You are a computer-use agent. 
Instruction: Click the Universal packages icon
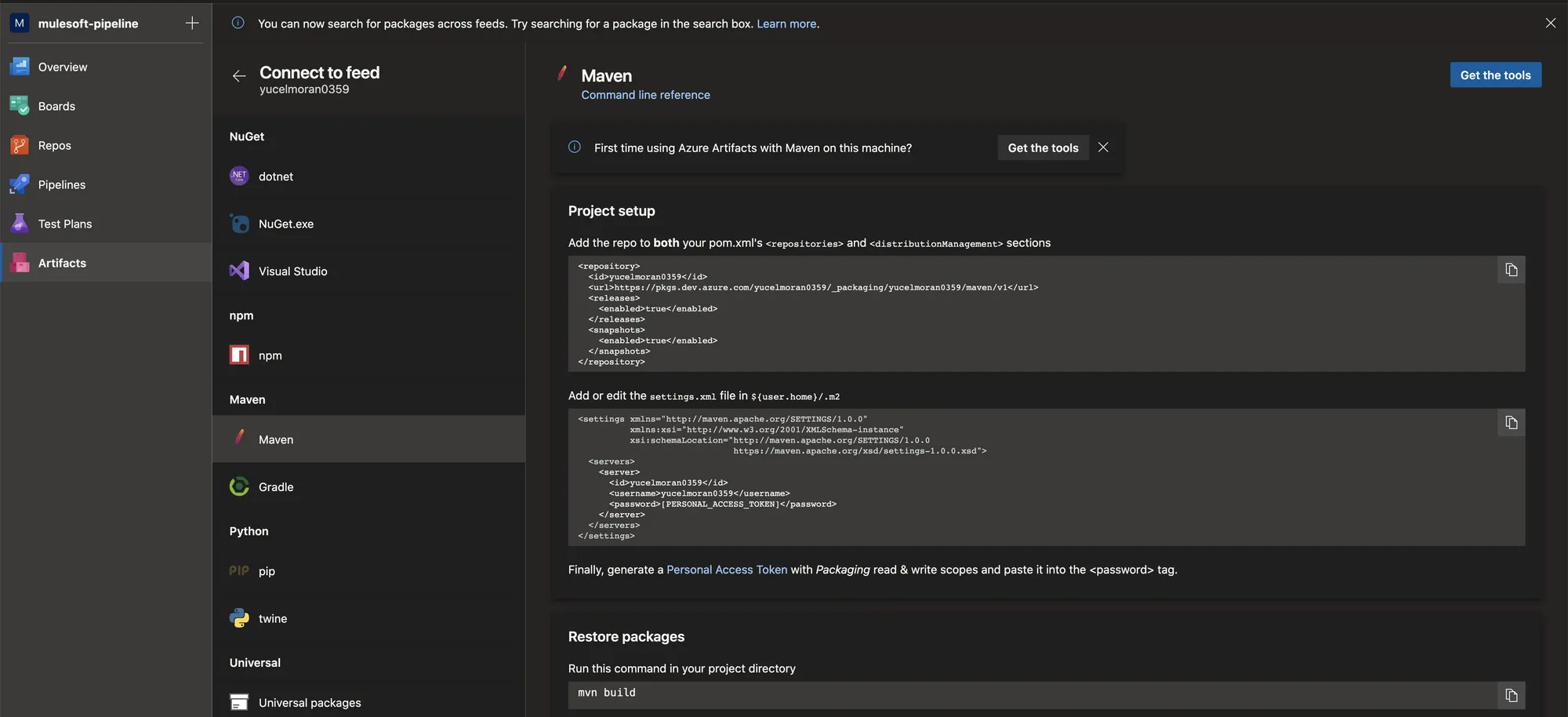[x=239, y=702]
